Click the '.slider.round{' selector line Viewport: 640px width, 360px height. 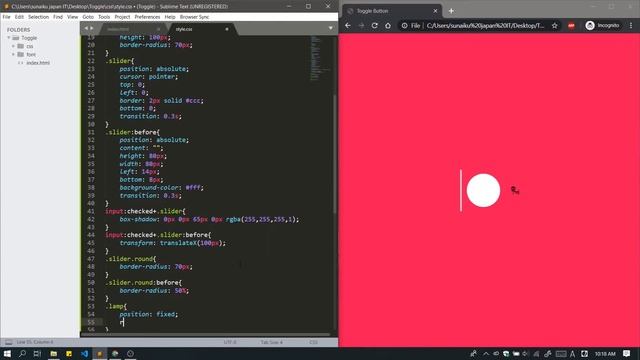click(131, 259)
